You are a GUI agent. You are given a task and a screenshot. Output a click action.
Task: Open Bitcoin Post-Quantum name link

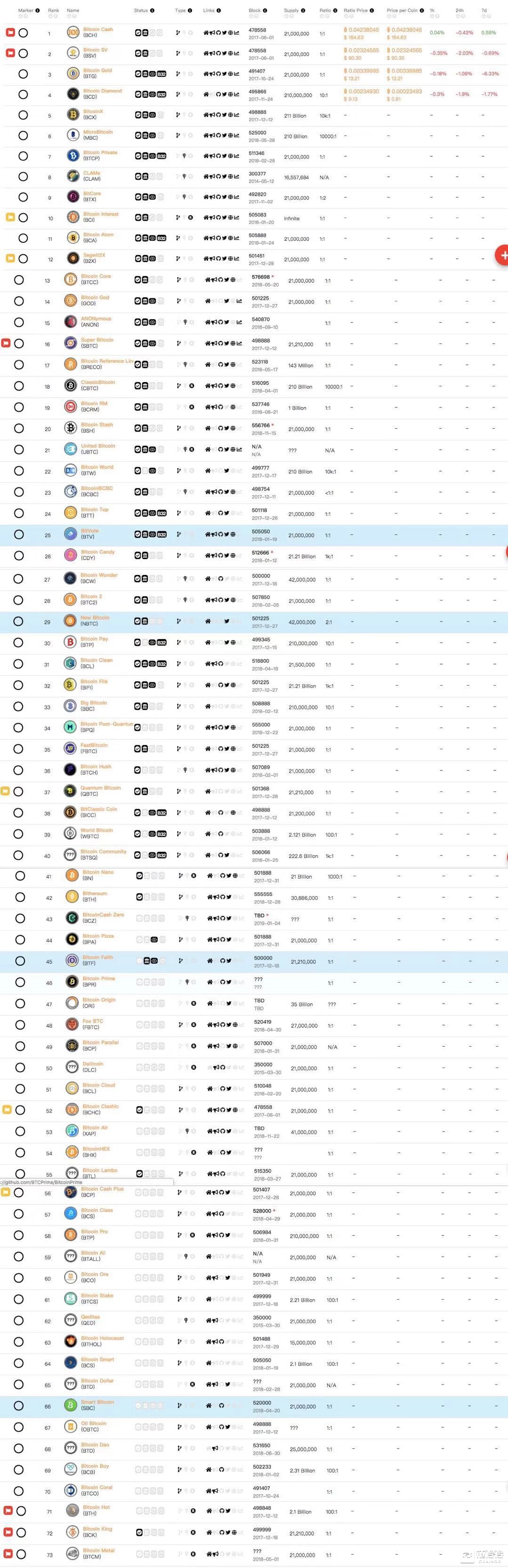coord(106,724)
